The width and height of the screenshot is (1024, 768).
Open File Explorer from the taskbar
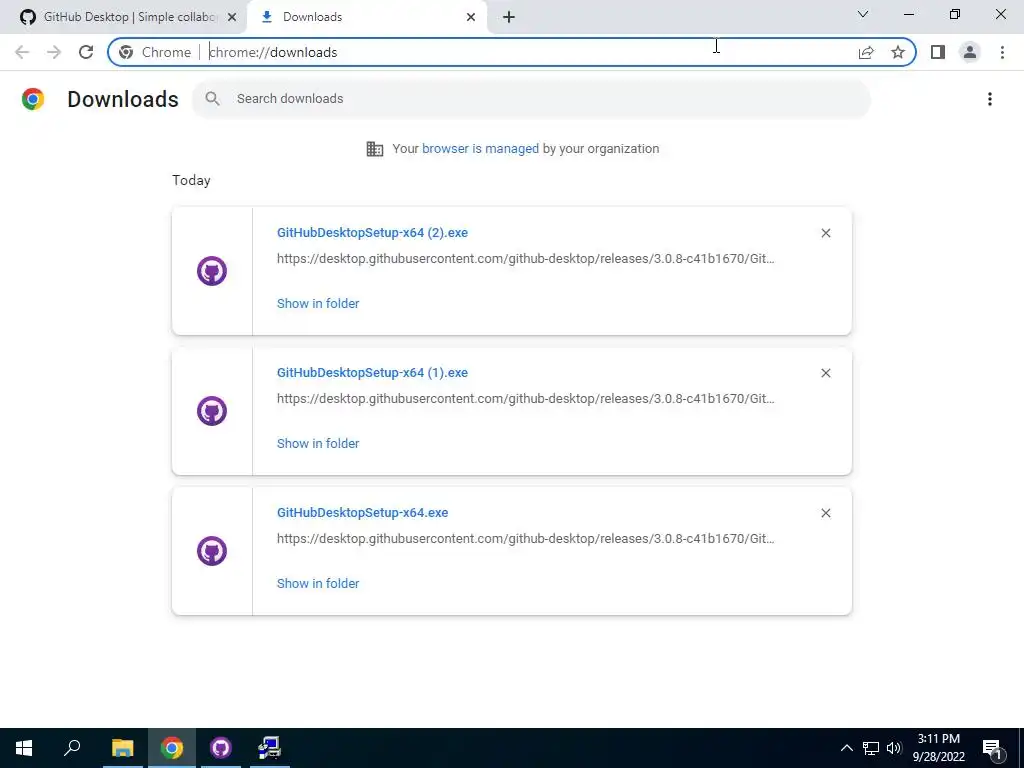122,748
